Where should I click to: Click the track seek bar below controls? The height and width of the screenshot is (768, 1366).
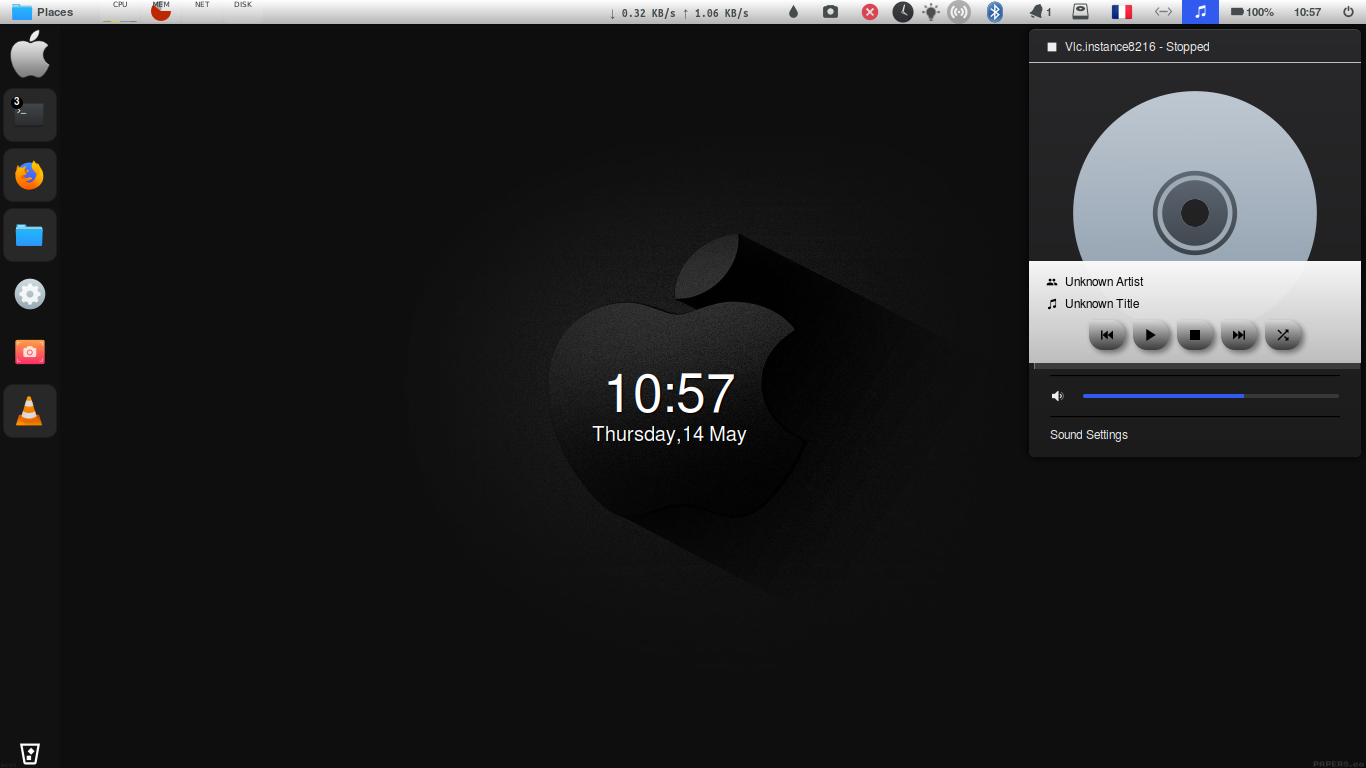1197,366
